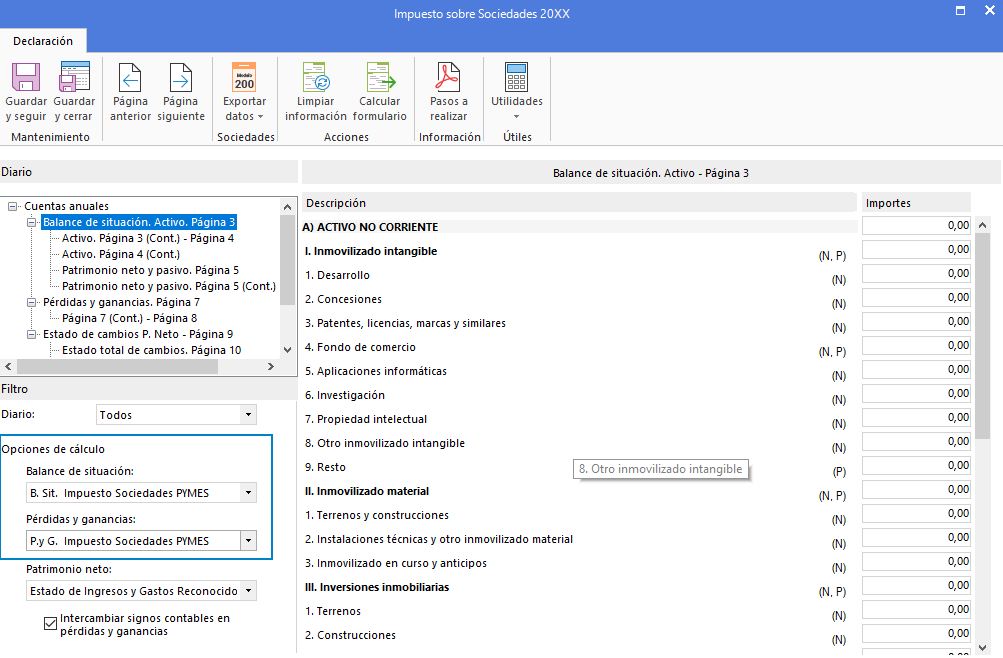The width and height of the screenshot is (1003, 658).
Task: Click amount field for 8. Otro inmovilizado intangible
Action: point(916,441)
